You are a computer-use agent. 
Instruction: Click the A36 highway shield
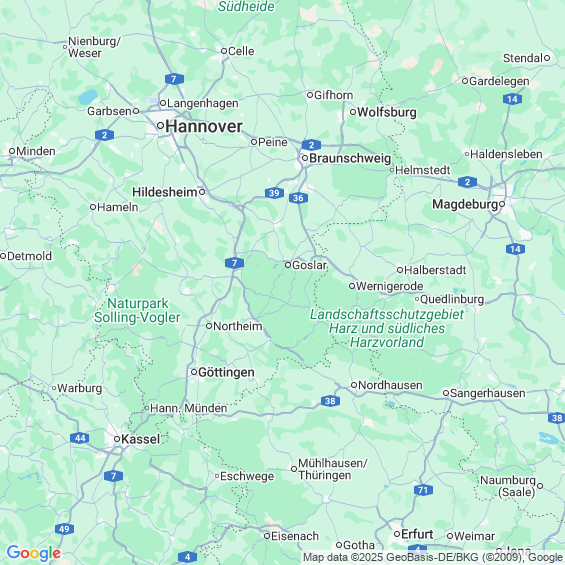(298, 198)
